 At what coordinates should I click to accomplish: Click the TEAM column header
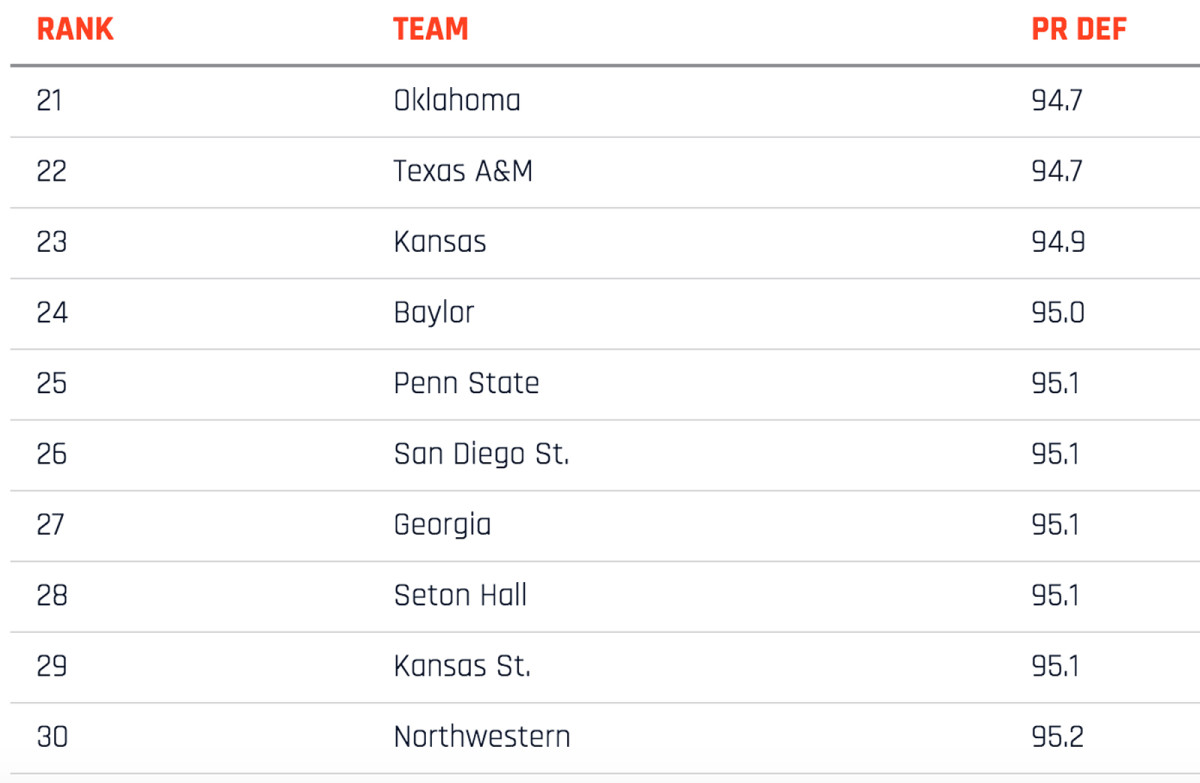pos(430,29)
